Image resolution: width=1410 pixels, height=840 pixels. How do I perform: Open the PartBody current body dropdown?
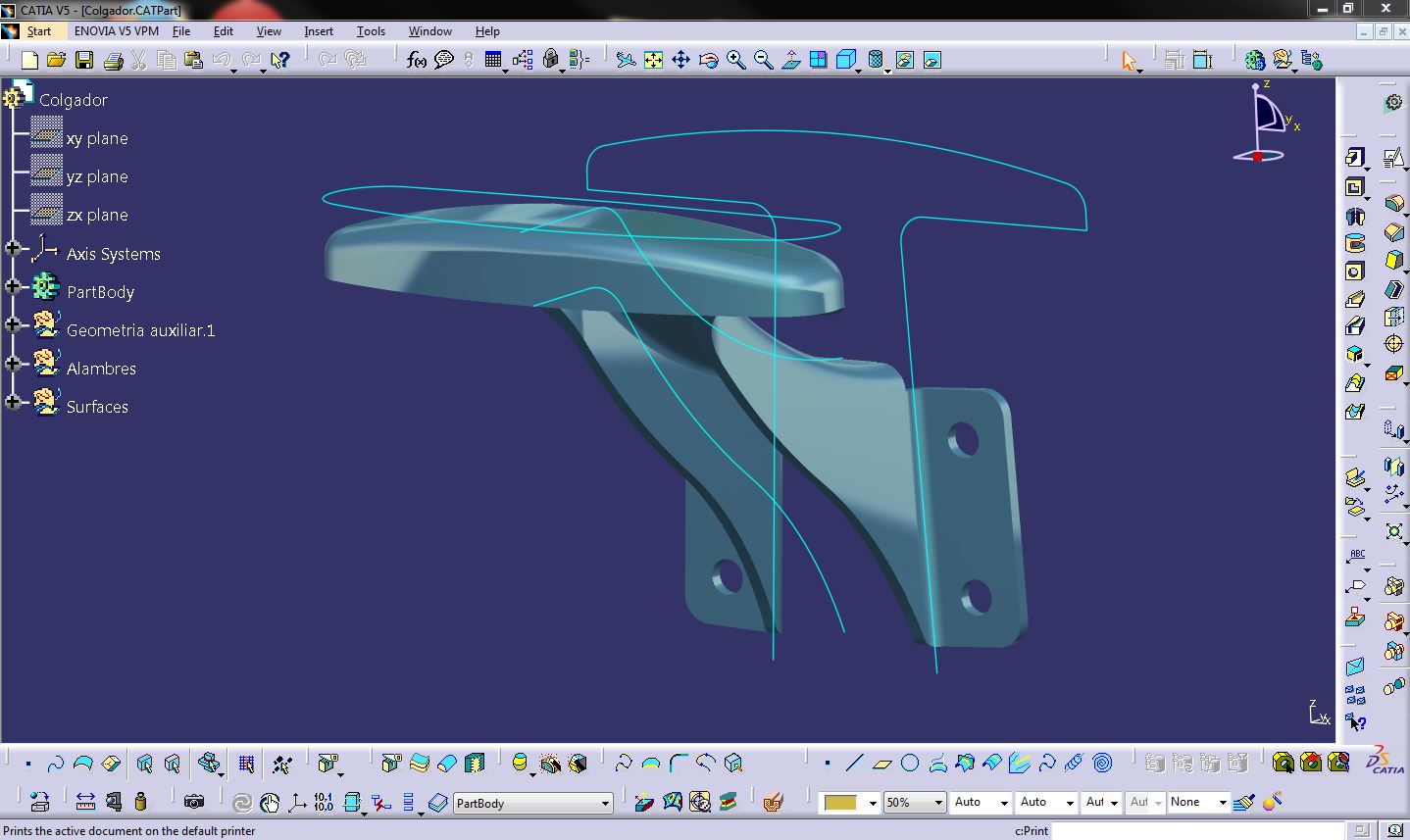pyautogui.click(x=532, y=803)
